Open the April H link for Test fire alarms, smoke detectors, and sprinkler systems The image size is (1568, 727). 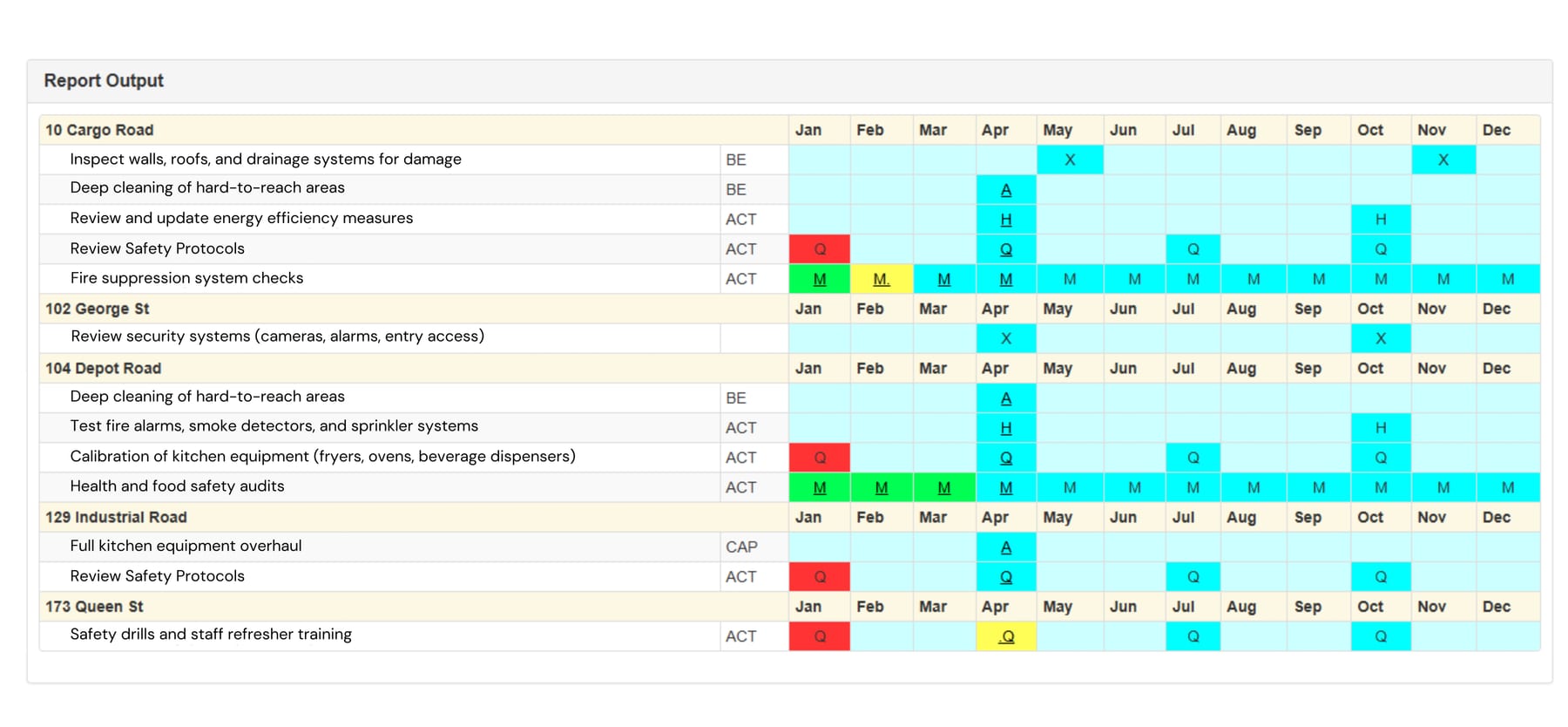click(1006, 428)
